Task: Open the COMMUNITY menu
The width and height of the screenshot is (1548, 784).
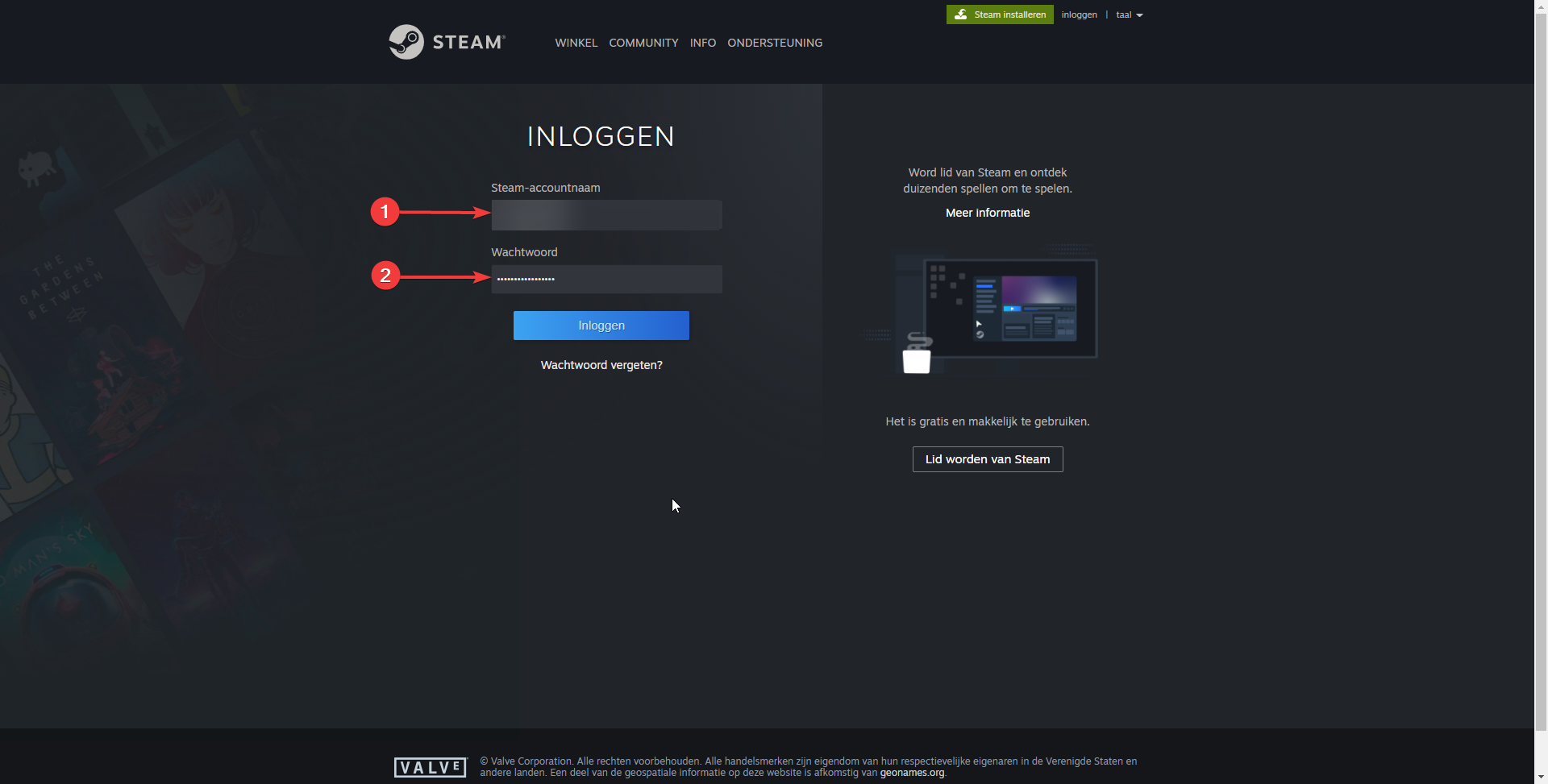Action: (x=643, y=43)
